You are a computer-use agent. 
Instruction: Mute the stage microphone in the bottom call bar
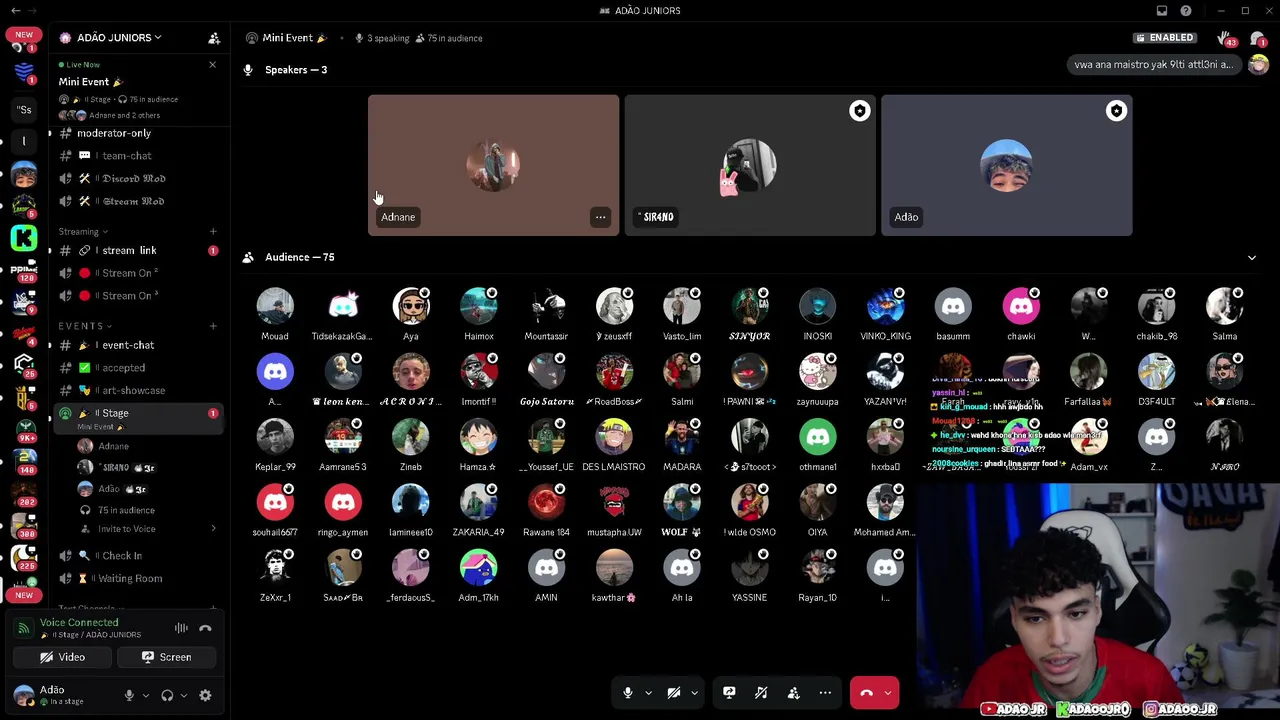point(628,693)
